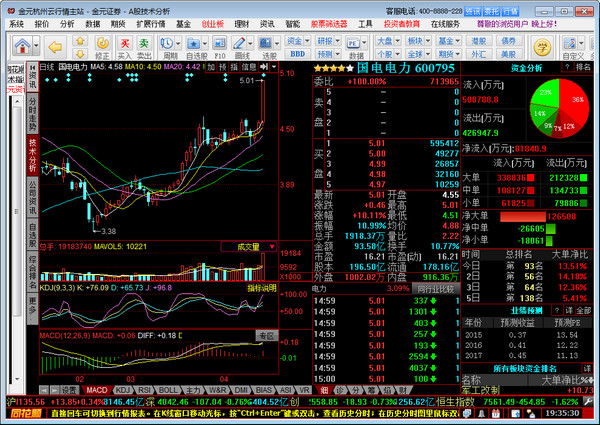Open the F10 company info icon
600x425 pixels.
(x=219, y=43)
